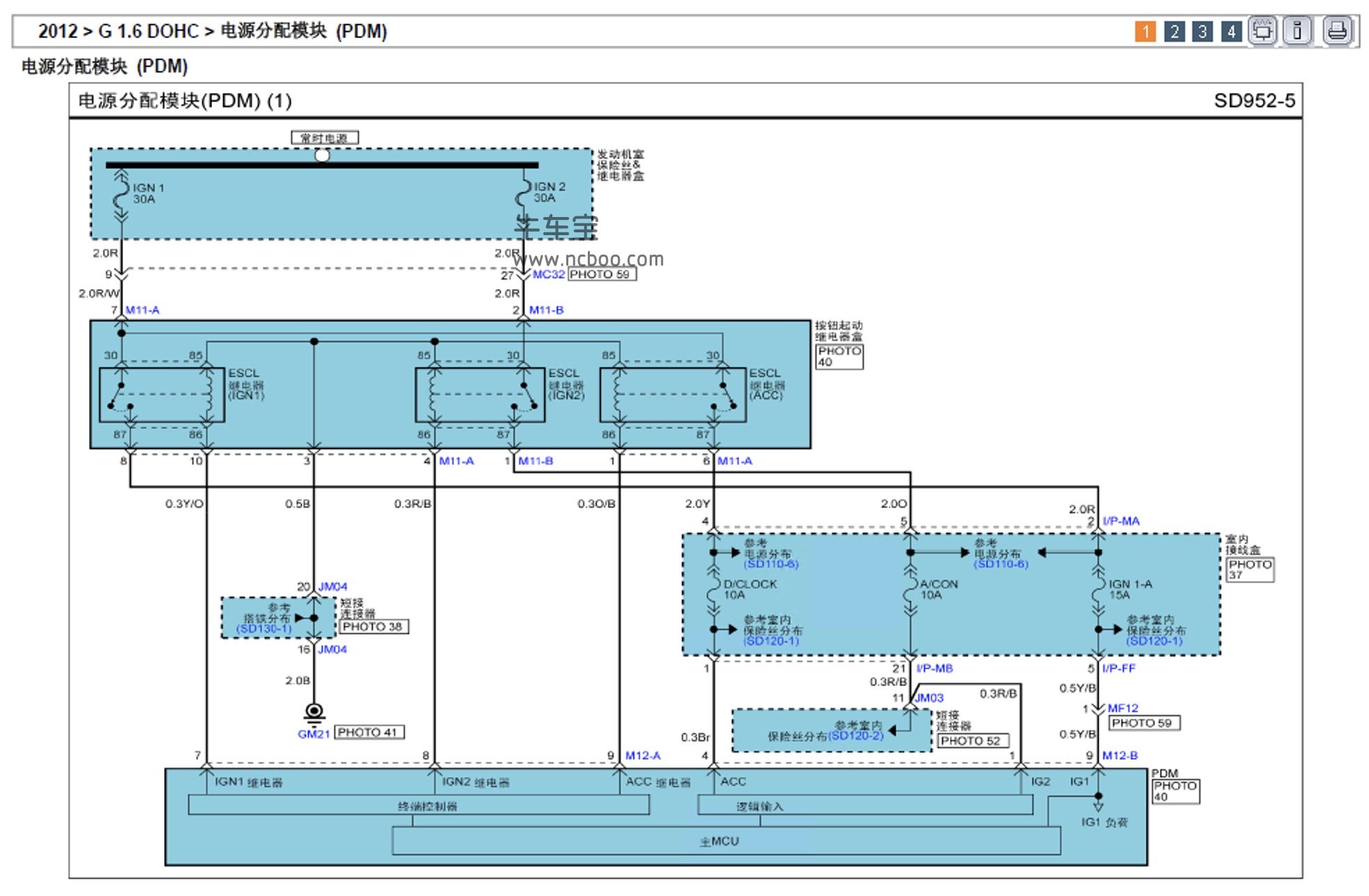
Task: Click the 2.0O wire label
Action: (894, 504)
